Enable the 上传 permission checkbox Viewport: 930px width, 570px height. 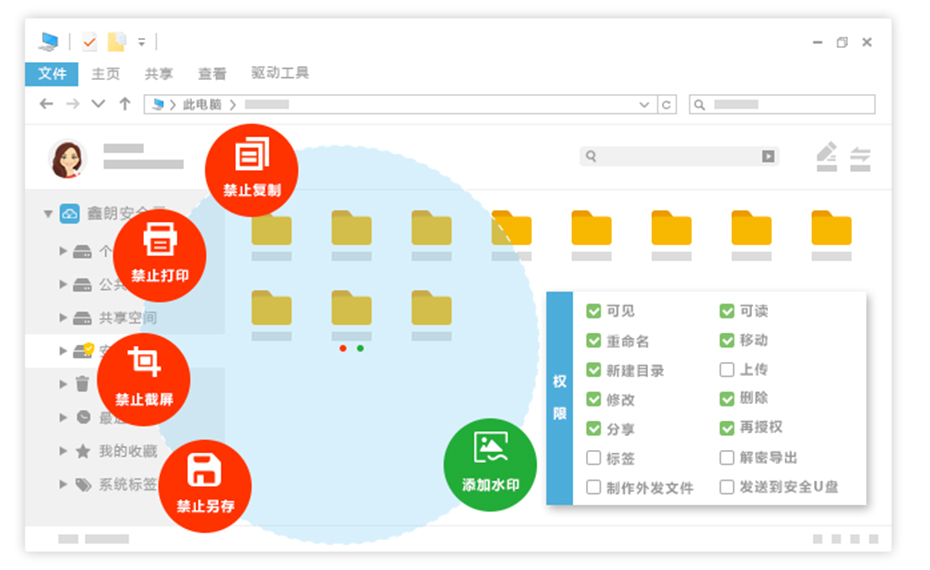(x=727, y=370)
